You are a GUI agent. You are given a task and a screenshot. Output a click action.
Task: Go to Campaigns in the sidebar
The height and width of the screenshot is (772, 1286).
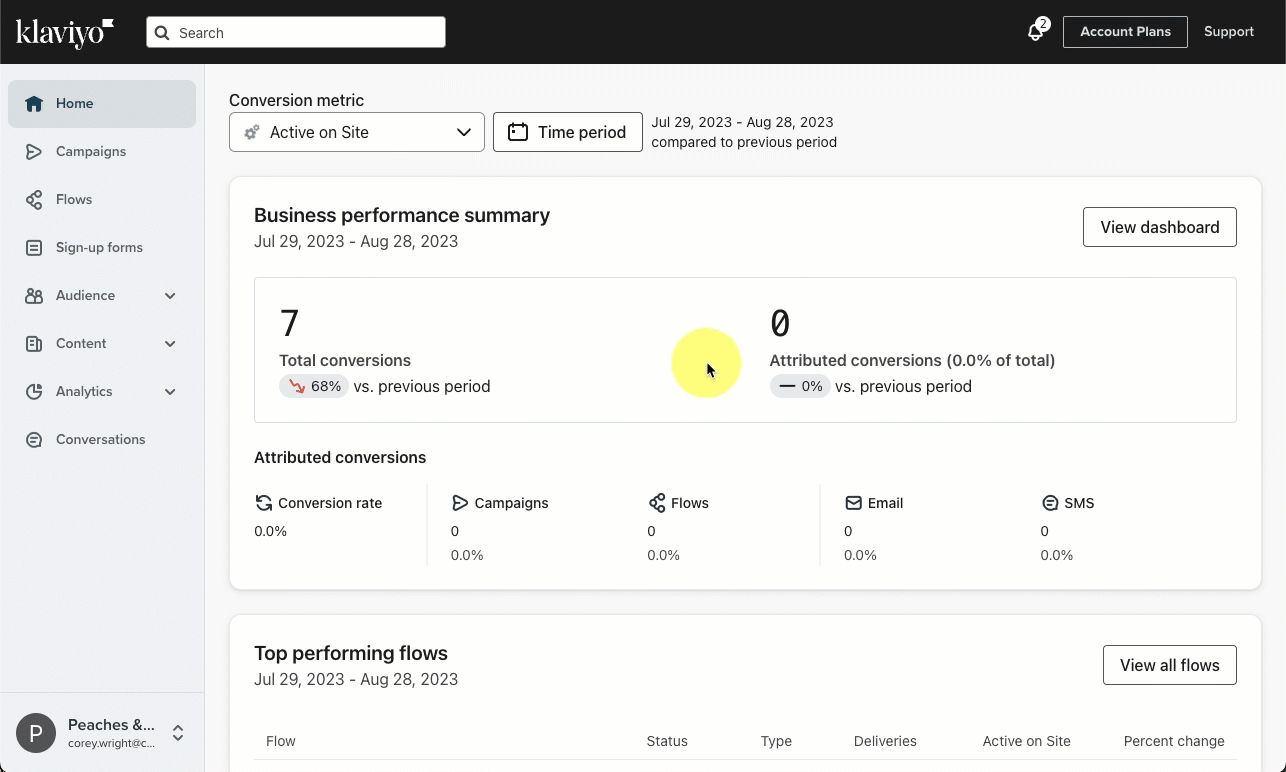click(91, 152)
